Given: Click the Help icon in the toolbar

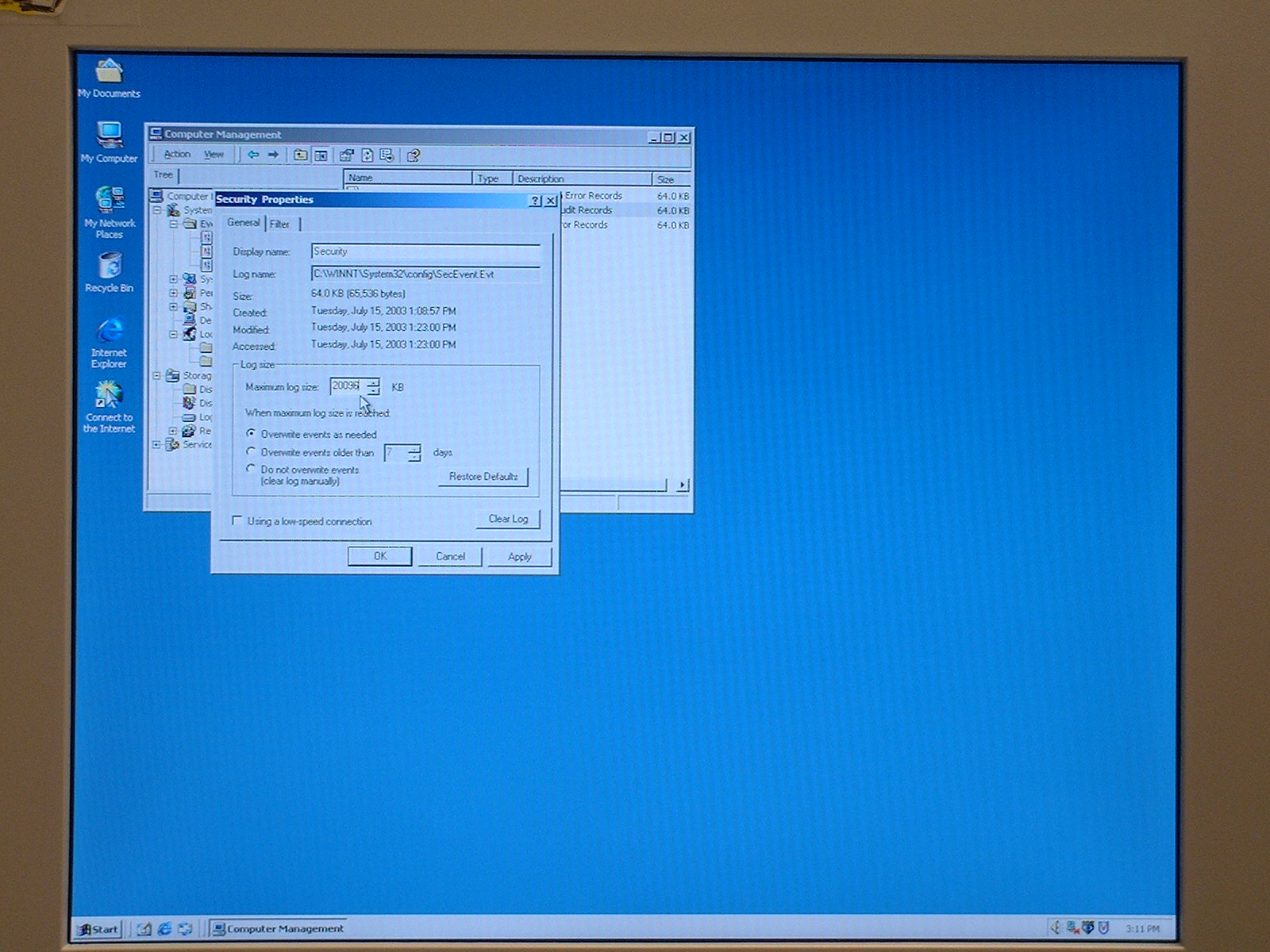Looking at the screenshot, I should point(413,155).
